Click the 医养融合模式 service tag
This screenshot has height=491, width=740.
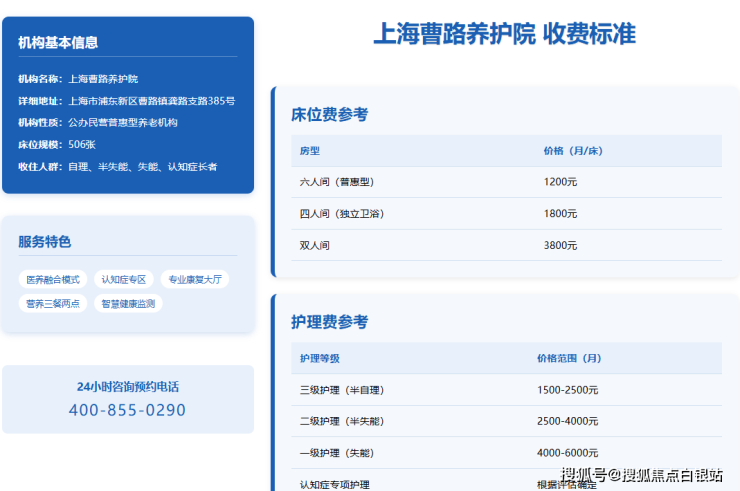(x=53, y=279)
